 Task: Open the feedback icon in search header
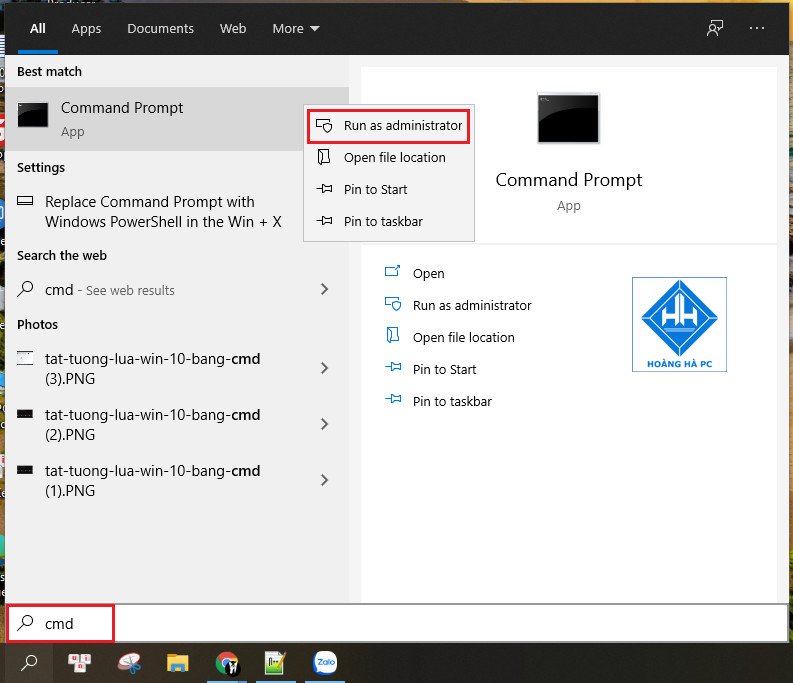(714, 28)
